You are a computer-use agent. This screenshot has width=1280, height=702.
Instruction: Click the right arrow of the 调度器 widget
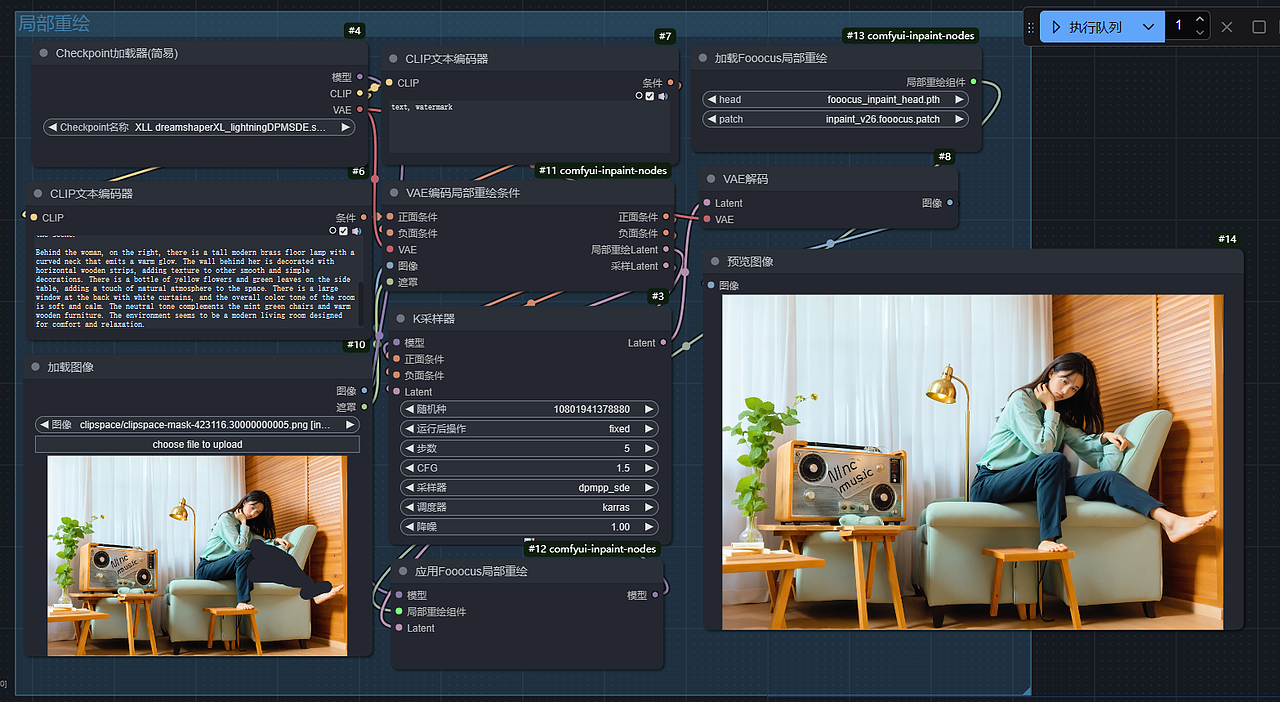pyautogui.click(x=650, y=507)
